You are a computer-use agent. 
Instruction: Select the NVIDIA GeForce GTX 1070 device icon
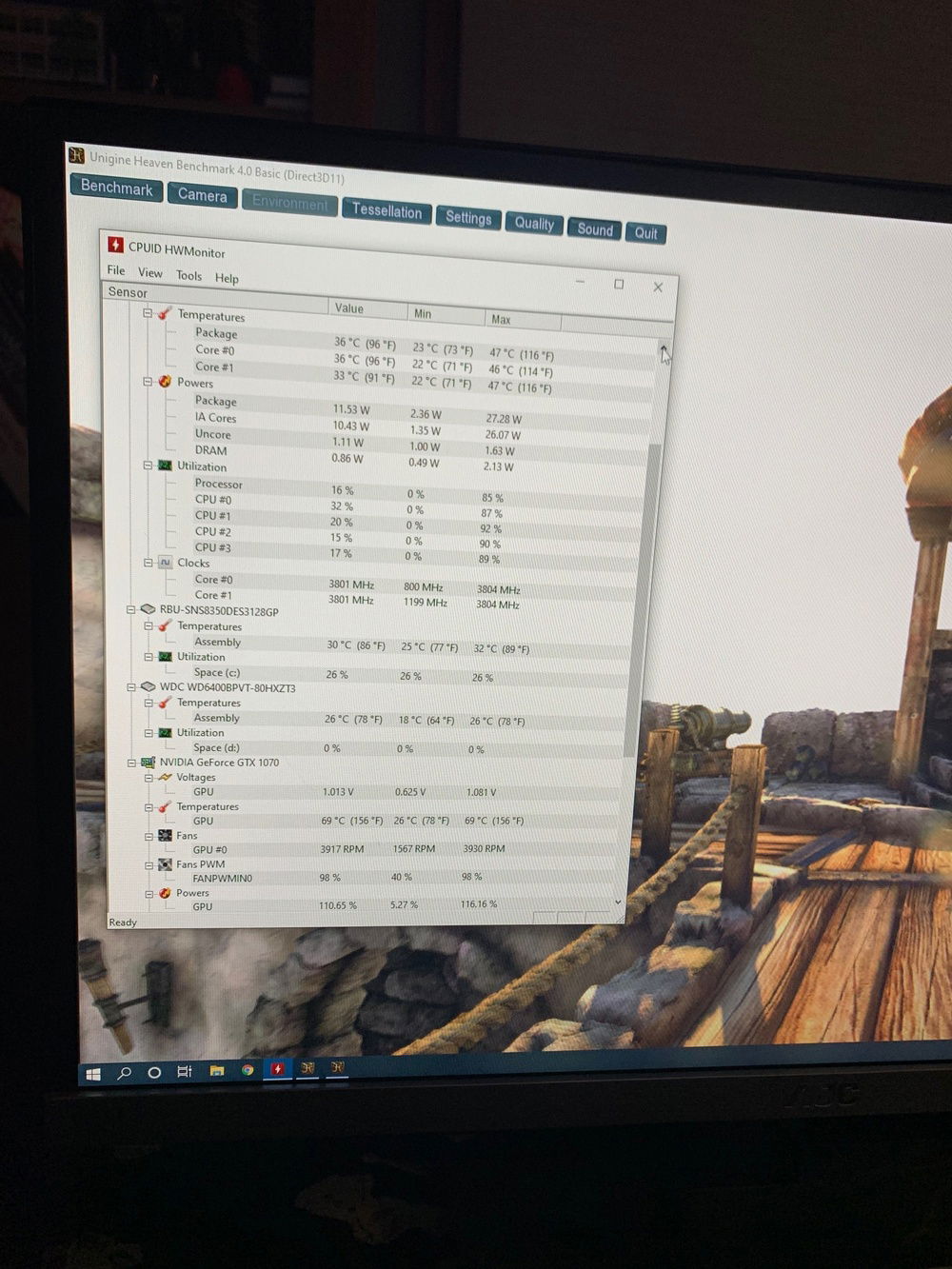148,763
